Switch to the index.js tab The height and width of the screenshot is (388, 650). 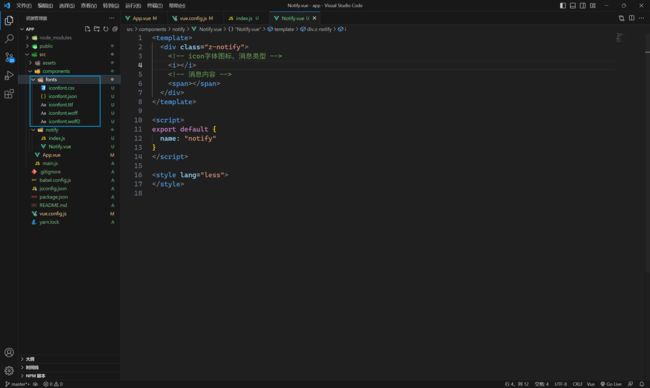pyautogui.click(x=244, y=18)
